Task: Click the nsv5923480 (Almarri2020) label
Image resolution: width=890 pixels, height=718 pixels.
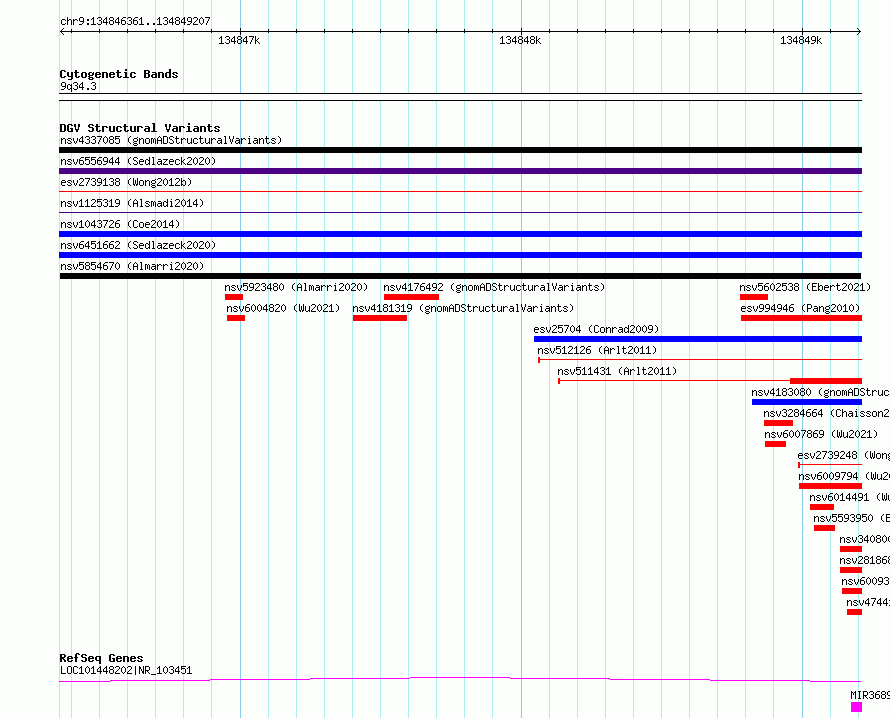Action: point(296,287)
